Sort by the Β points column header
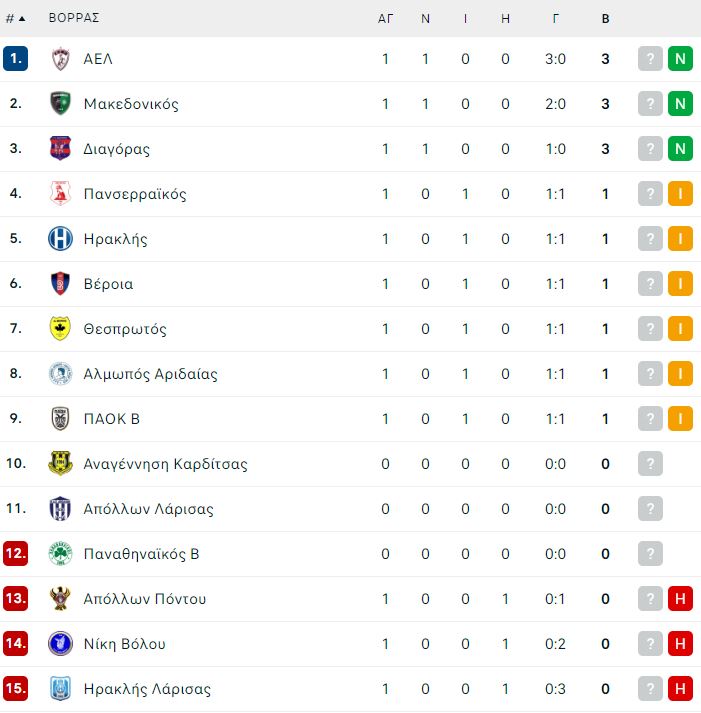This screenshot has width=701, height=713. pyautogui.click(x=605, y=19)
